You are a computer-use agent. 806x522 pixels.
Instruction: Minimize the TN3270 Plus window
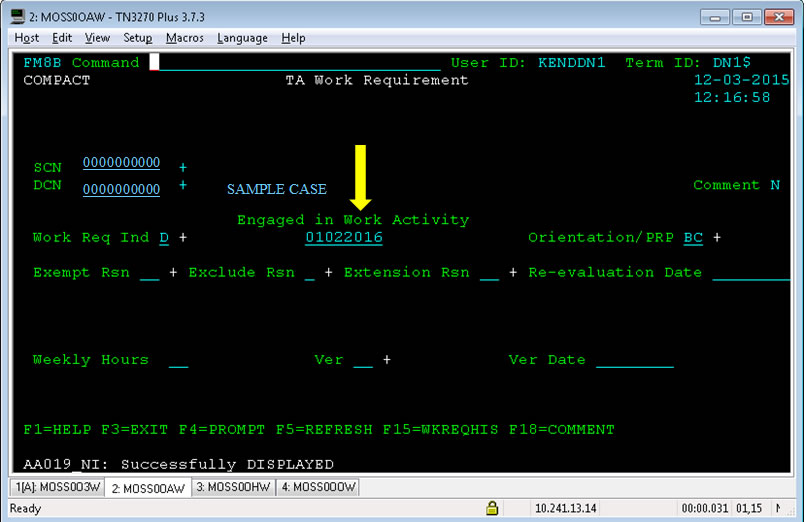[x=715, y=17]
